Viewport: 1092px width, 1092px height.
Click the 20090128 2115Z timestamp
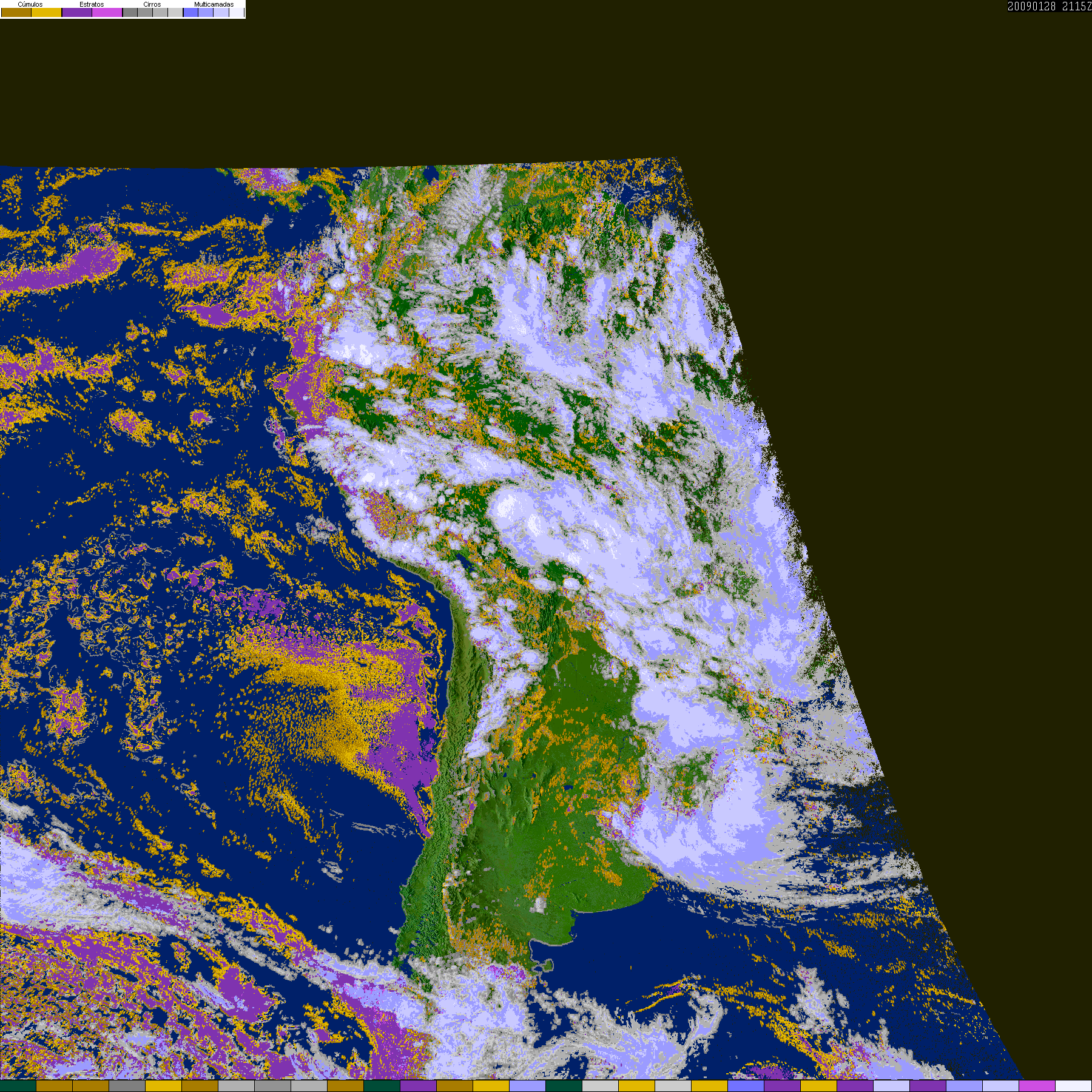(x=1050, y=6)
